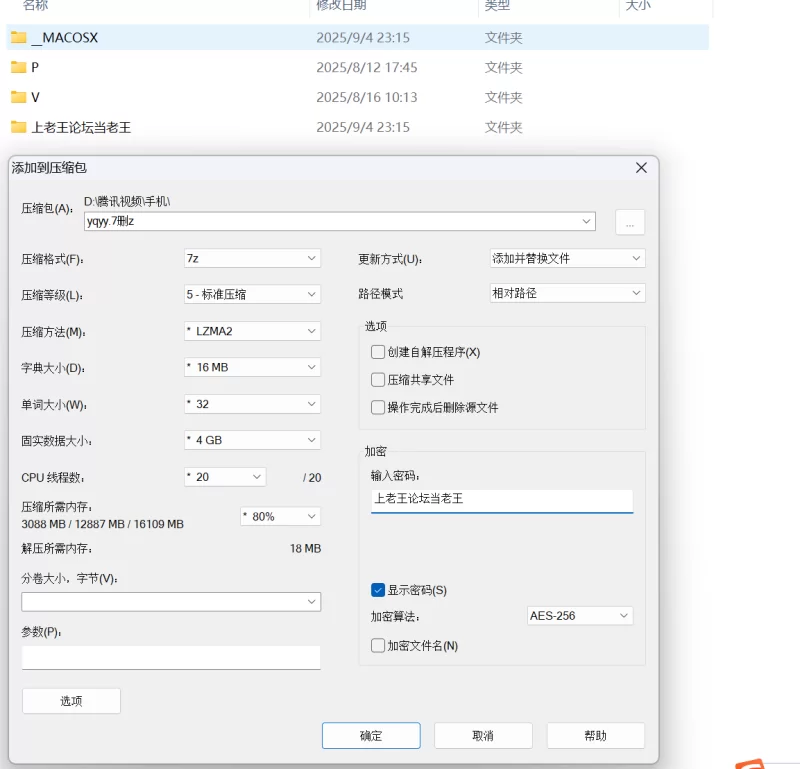Click the 取消 button
Screen dimensions: 800x769
click(483, 735)
